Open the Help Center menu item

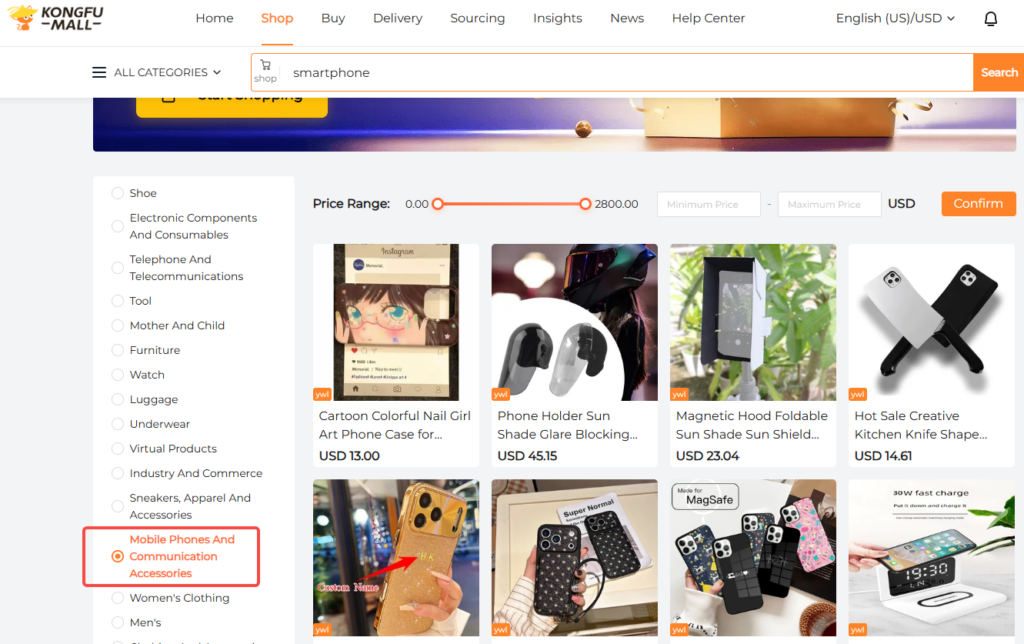tap(708, 18)
